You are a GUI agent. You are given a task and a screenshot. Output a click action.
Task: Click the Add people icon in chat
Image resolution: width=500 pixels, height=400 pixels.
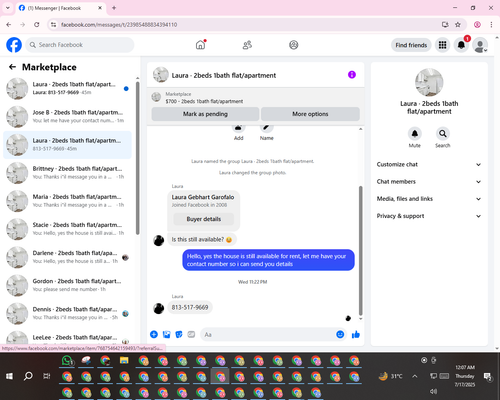coord(239,128)
